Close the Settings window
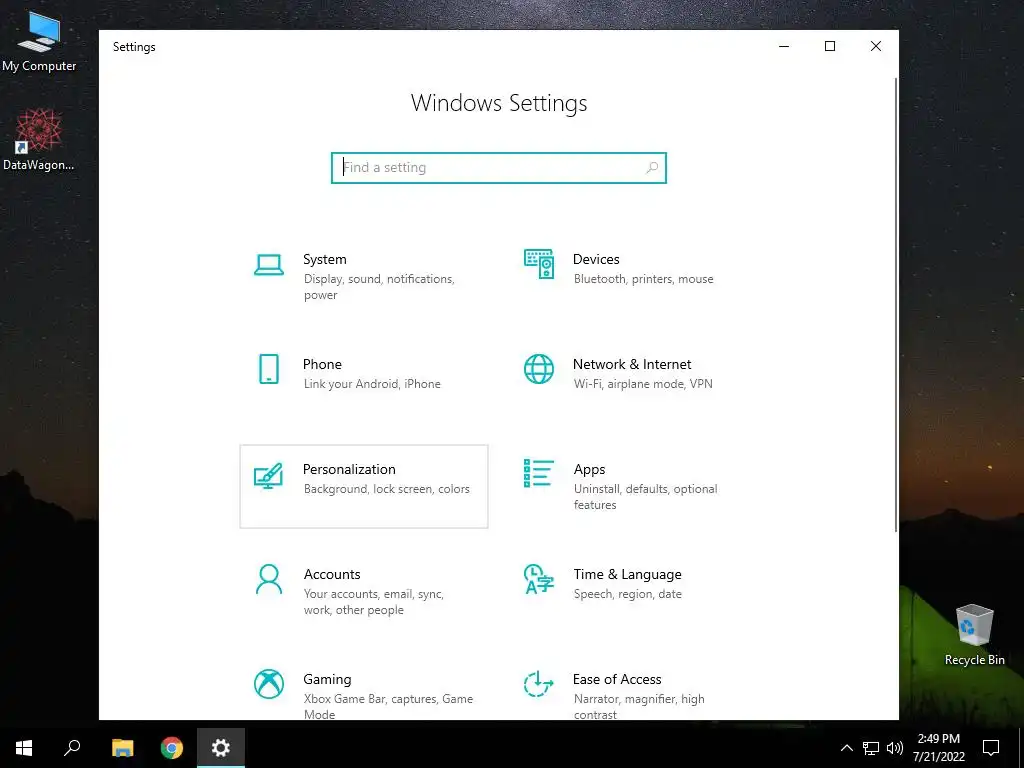This screenshot has width=1024, height=768. tap(876, 46)
